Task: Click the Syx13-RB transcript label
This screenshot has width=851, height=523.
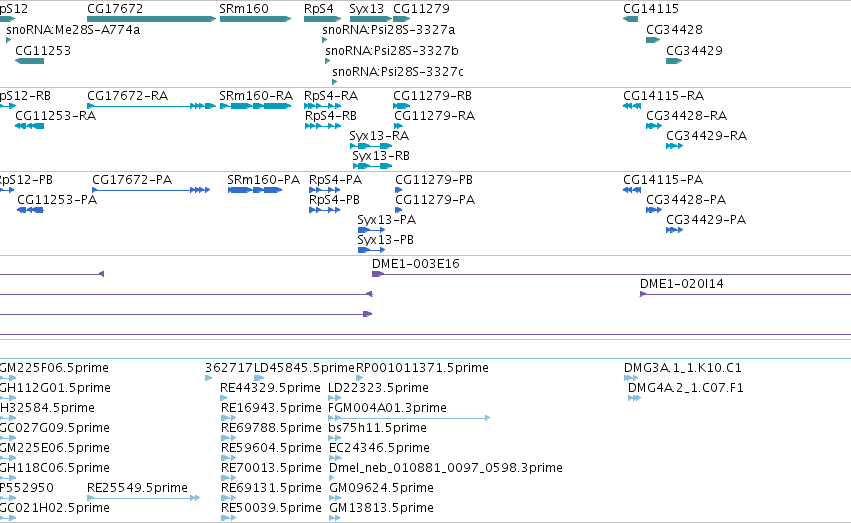Action: tap(381, 156)
